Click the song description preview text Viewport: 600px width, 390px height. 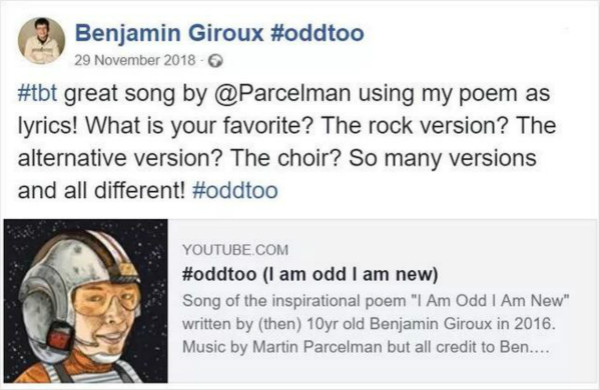pos(376,324)
